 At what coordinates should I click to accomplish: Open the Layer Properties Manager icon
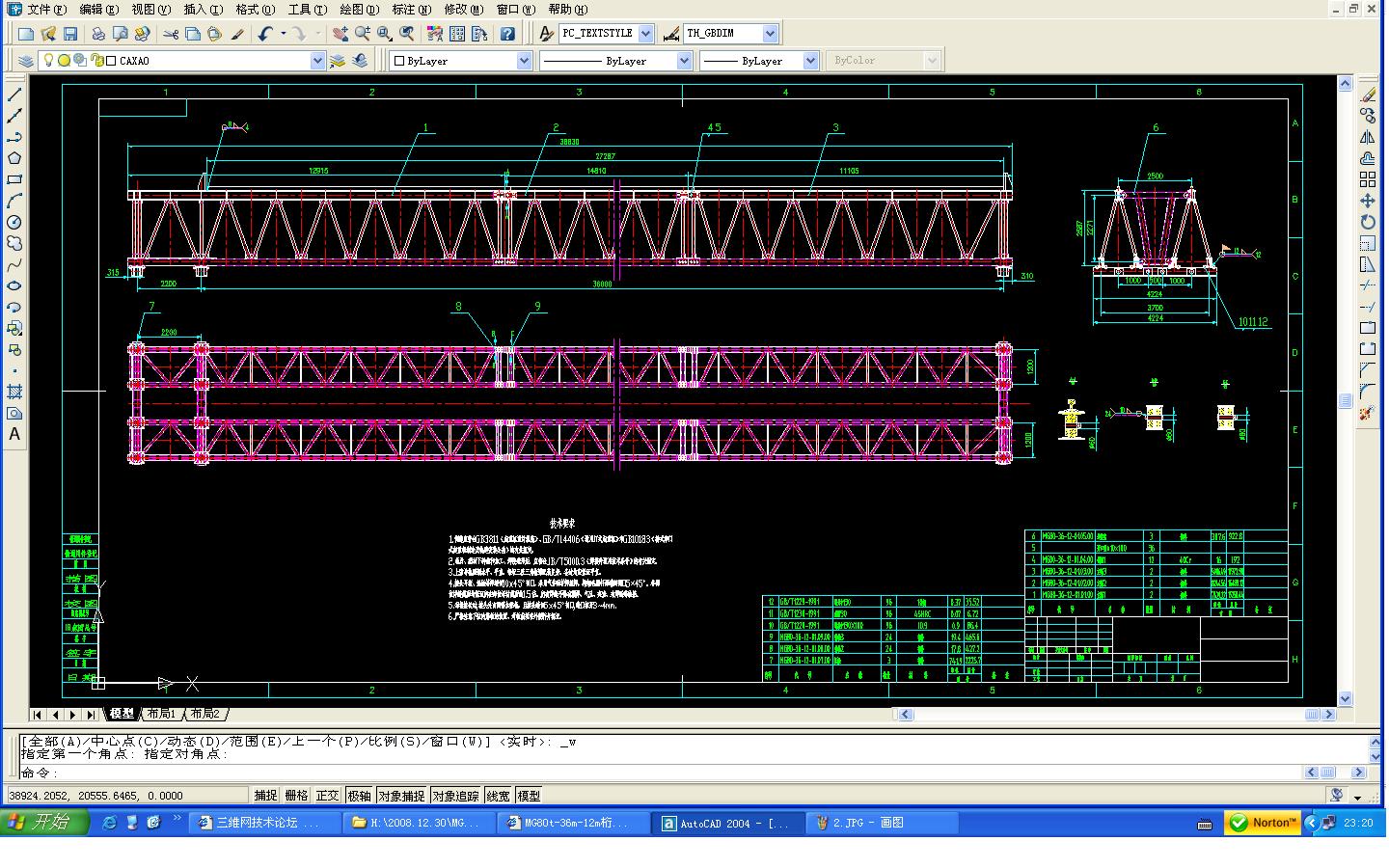click(x=26, y=61)
